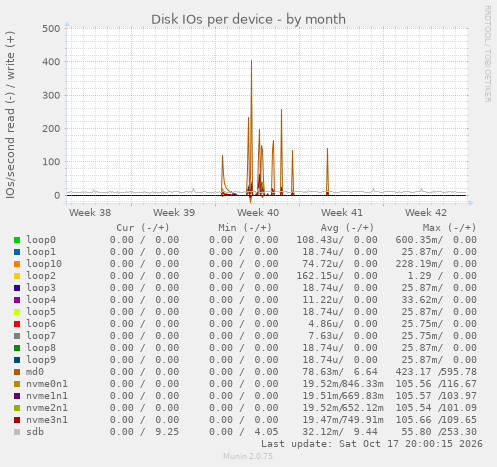Click the 'Max (-/+)' column header

450,228
